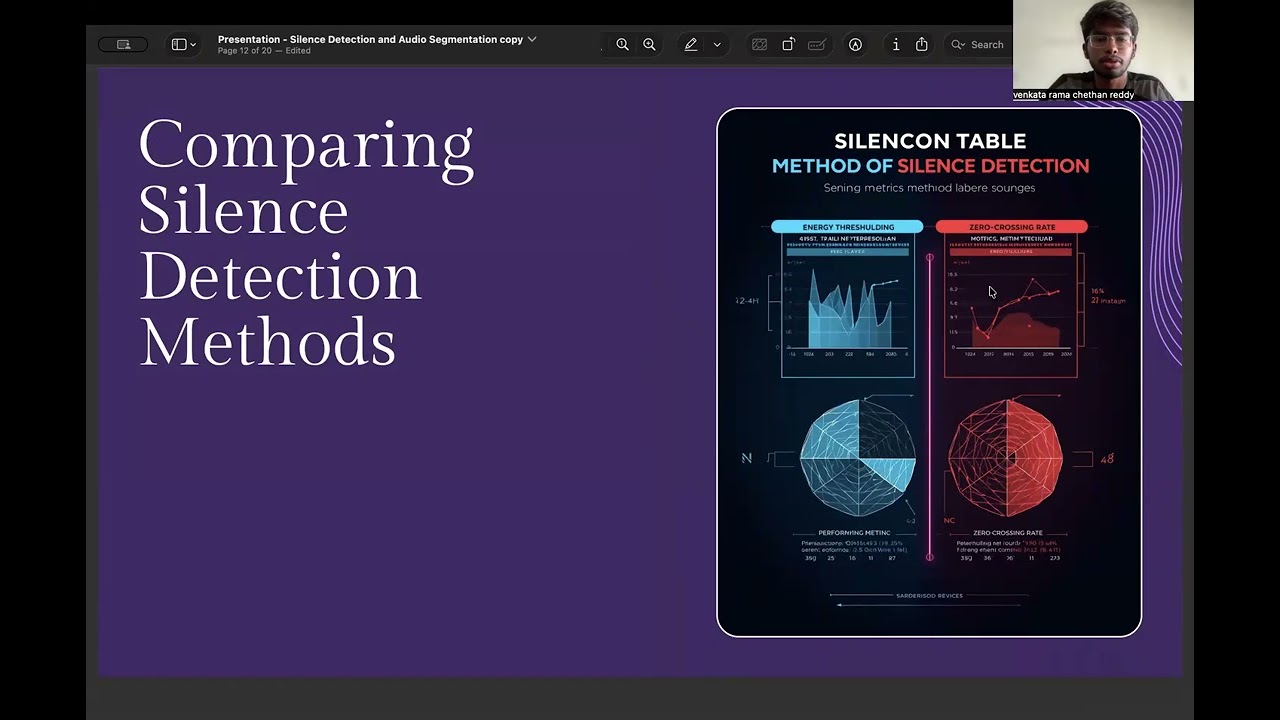This screenshot has height=720, width=1280.
Task: Click the slideshow button at toolbar's left end
Action: tap(123, 44)
